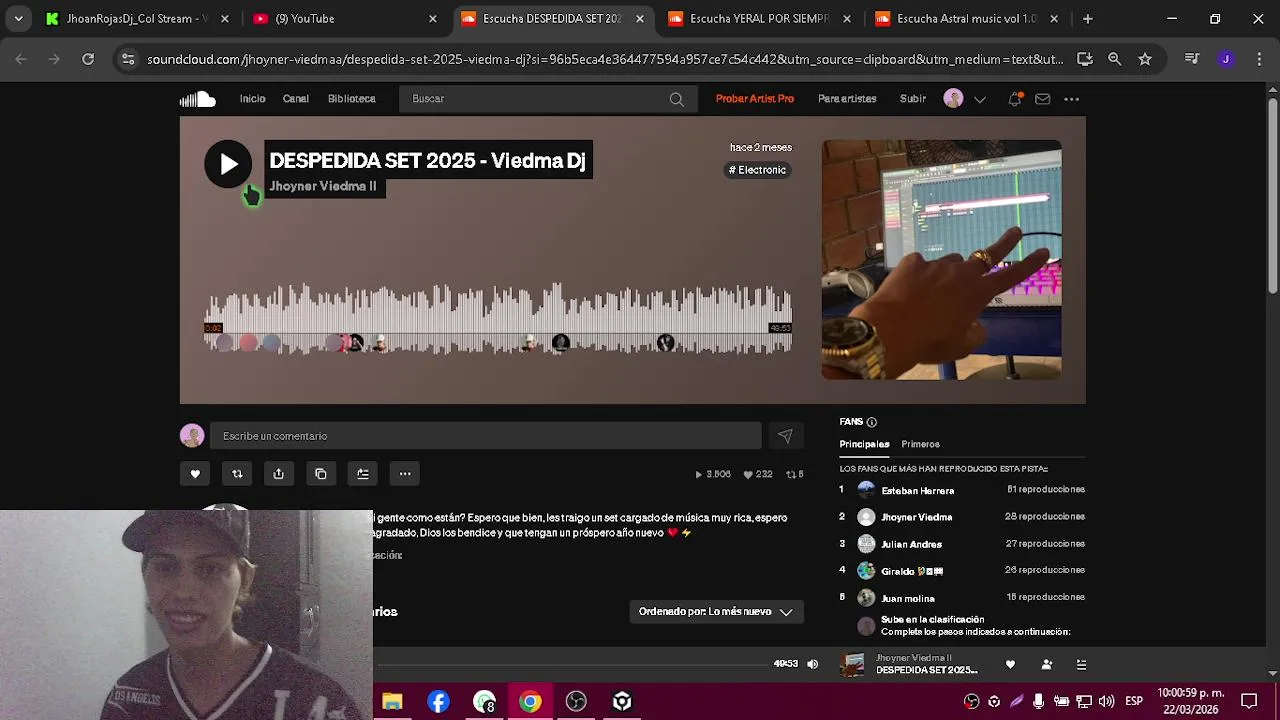Open Facebook from the taskbar

(438, 702)
